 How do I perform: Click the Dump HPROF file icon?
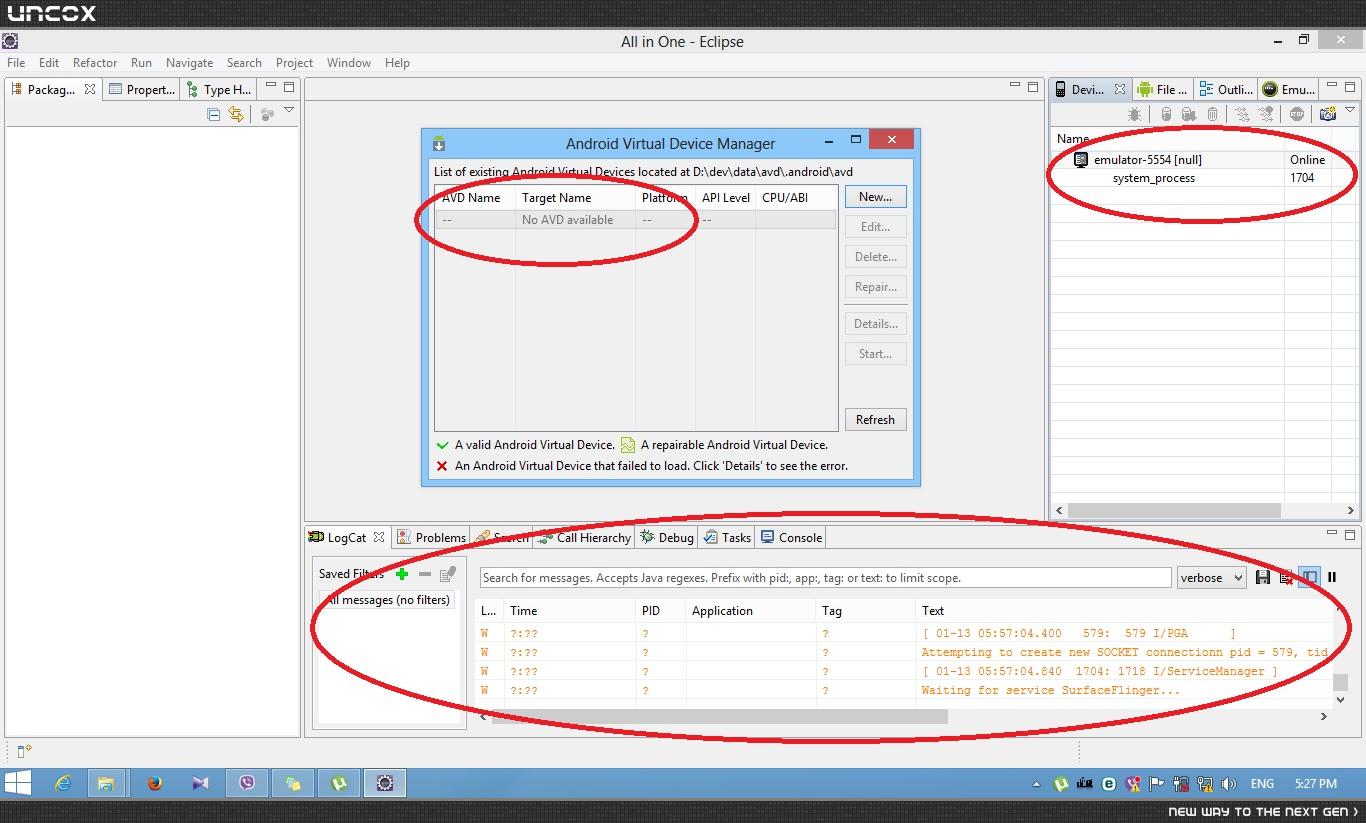tap(1189, 115)
